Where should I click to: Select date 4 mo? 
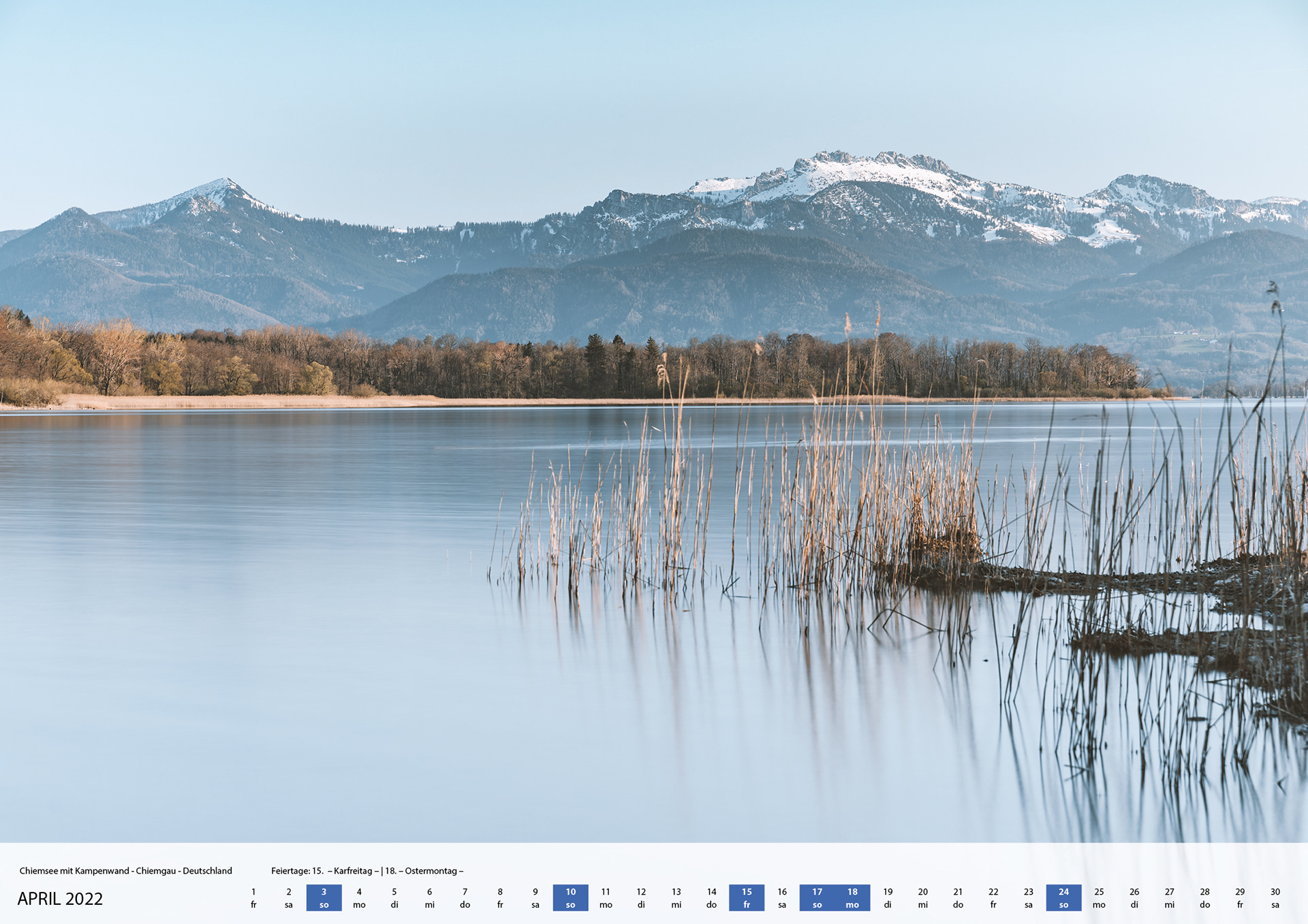click(359, 898)
